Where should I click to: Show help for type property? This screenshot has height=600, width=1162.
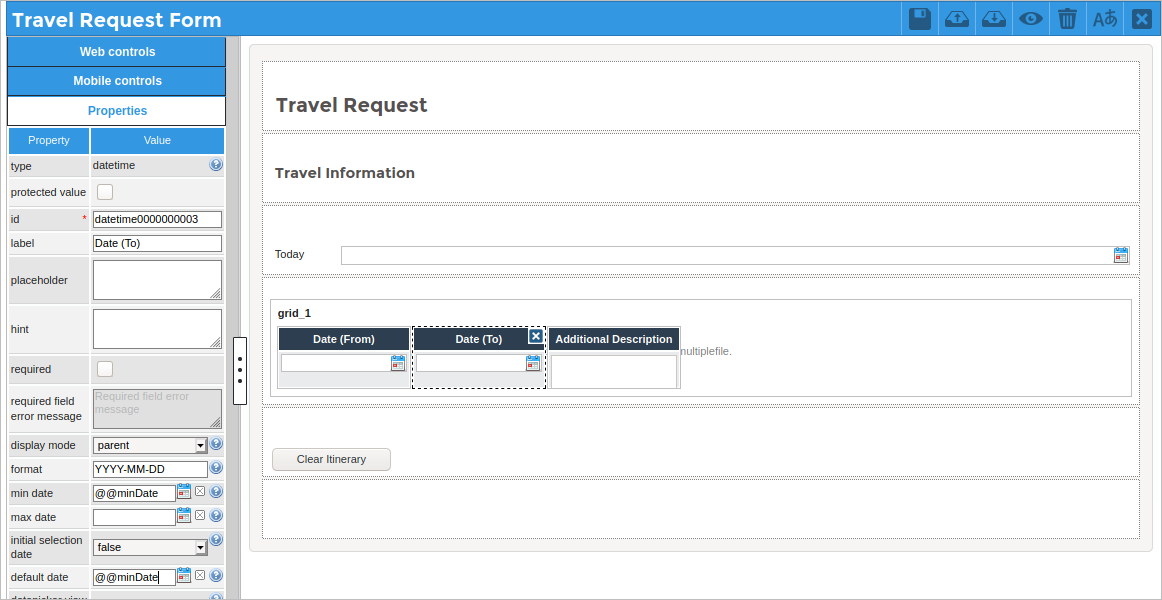pos(216,165)
